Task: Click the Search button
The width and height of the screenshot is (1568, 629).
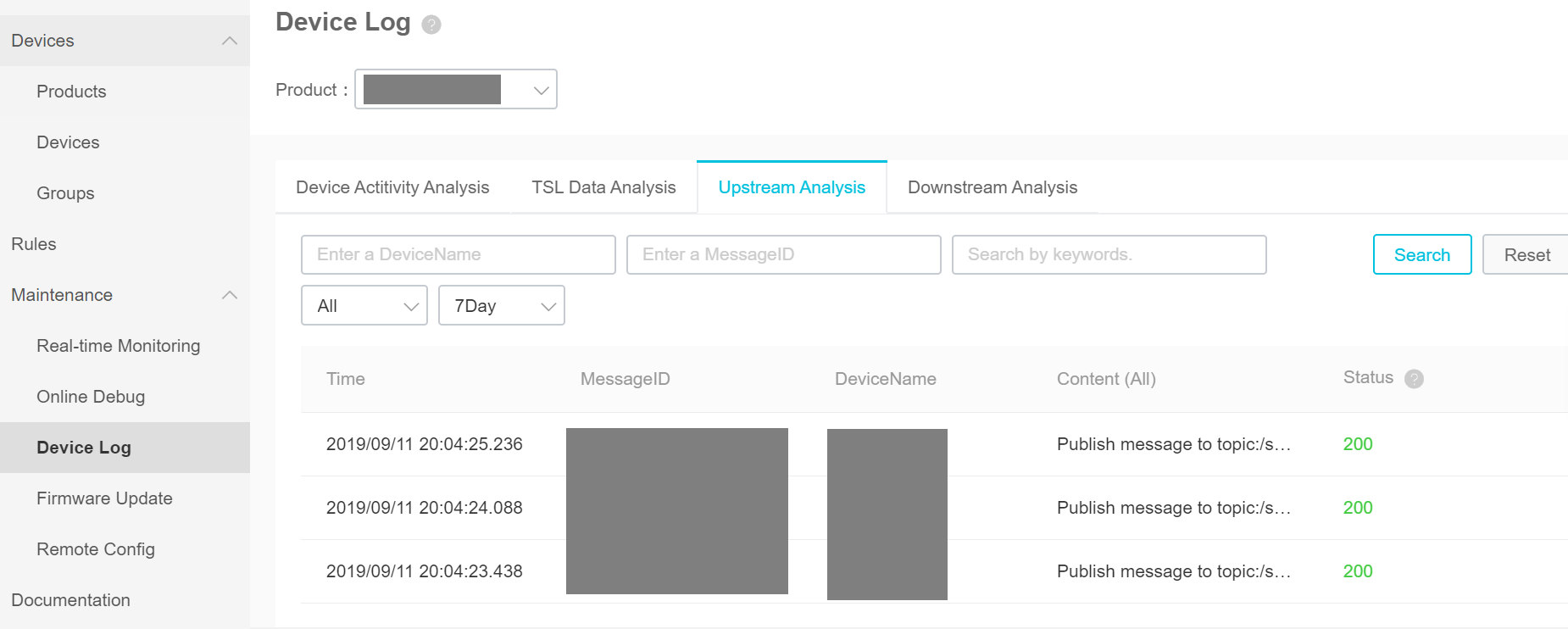Action: click(x=1422, y=254)
